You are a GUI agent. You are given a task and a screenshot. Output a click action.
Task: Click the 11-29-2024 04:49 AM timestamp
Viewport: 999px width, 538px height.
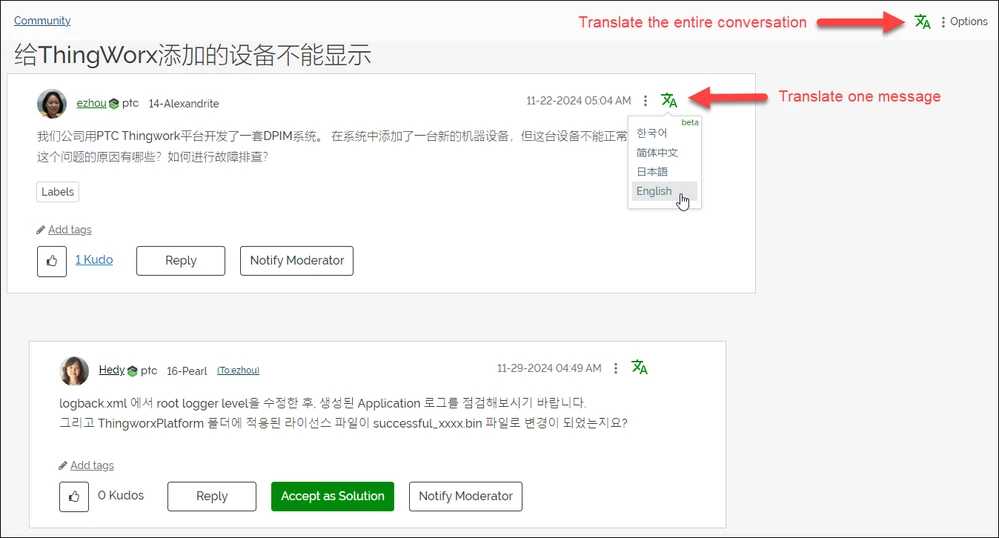[549, 368]
